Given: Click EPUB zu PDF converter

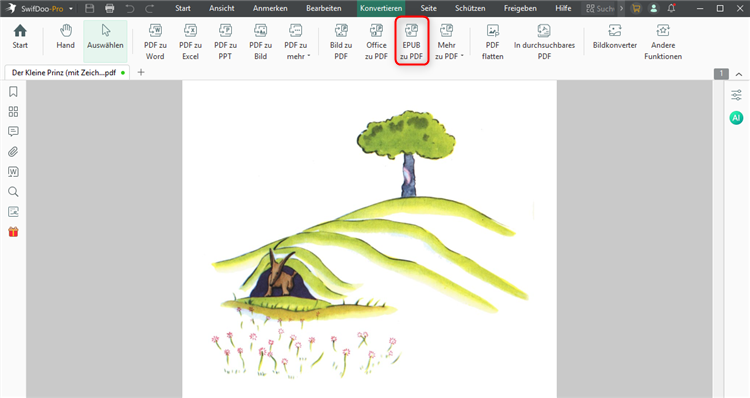Looking at the screenshot, I should pos(411,42).
